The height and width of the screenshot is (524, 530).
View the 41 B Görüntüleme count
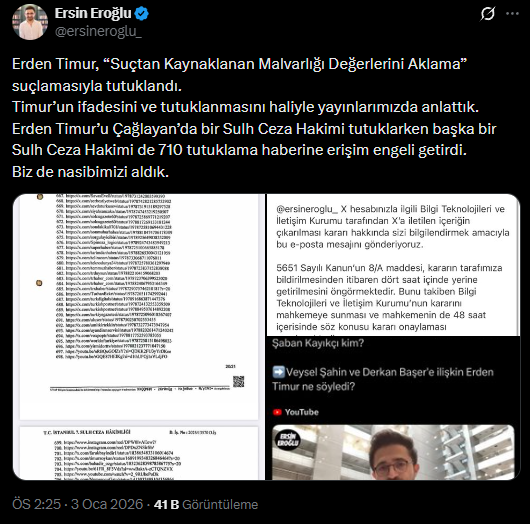[206, 504]
